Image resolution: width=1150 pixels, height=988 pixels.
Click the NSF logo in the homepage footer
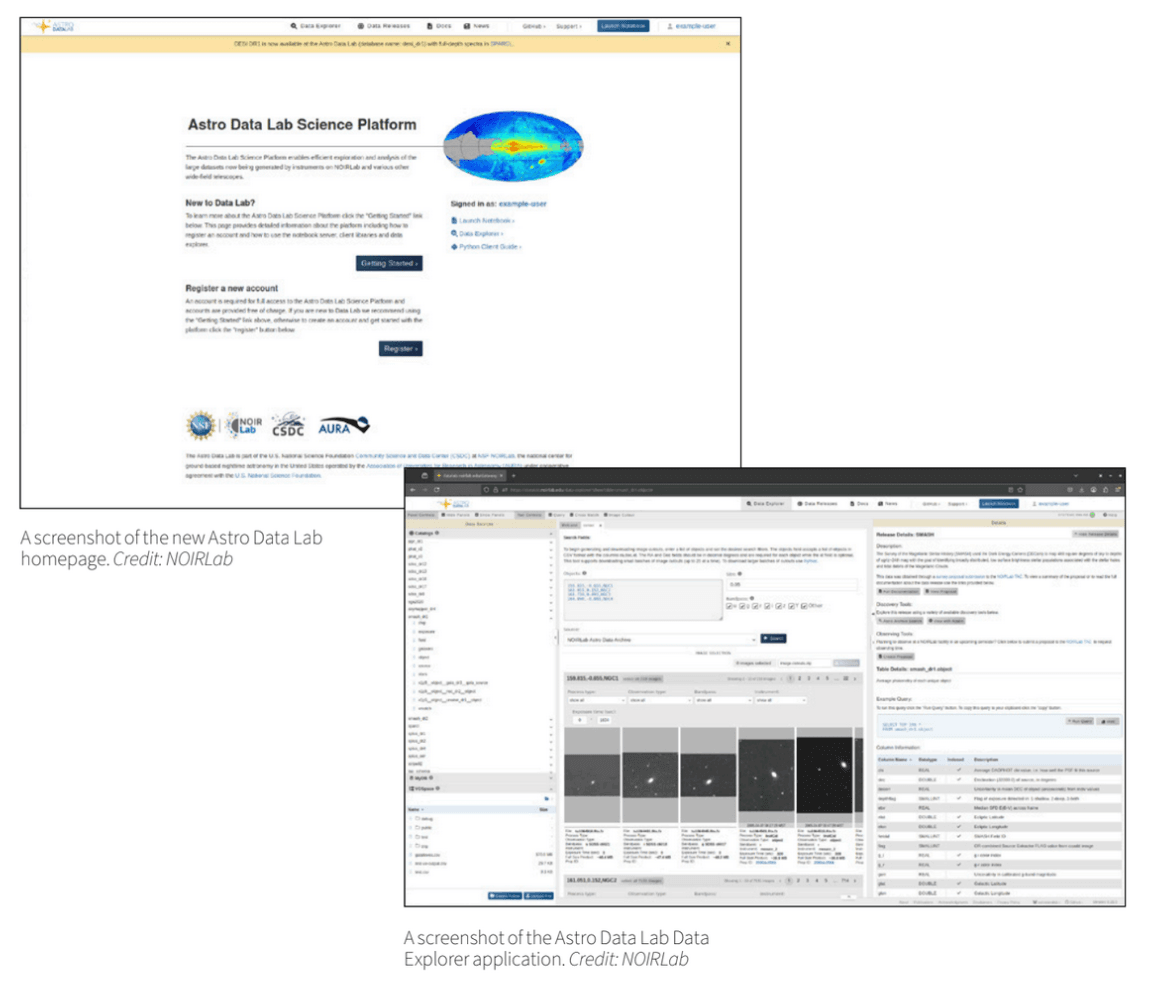[x=200, y=425]
